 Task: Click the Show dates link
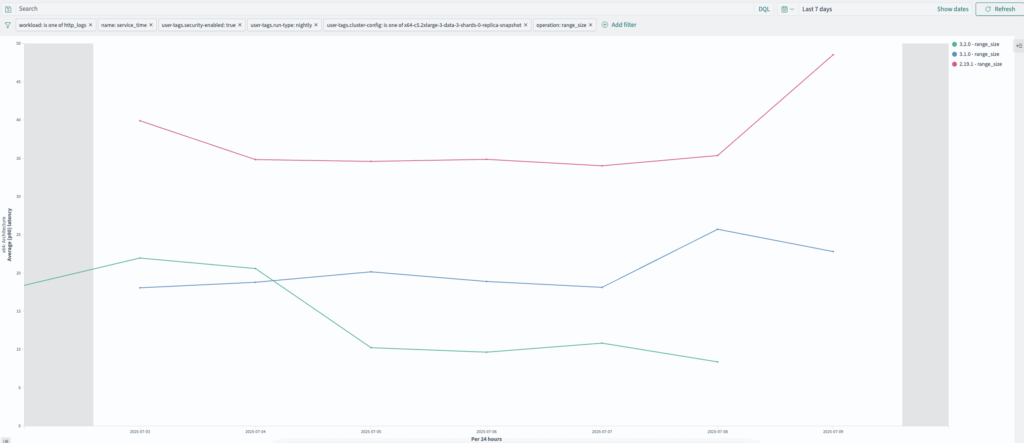click(x=952, y=9)
